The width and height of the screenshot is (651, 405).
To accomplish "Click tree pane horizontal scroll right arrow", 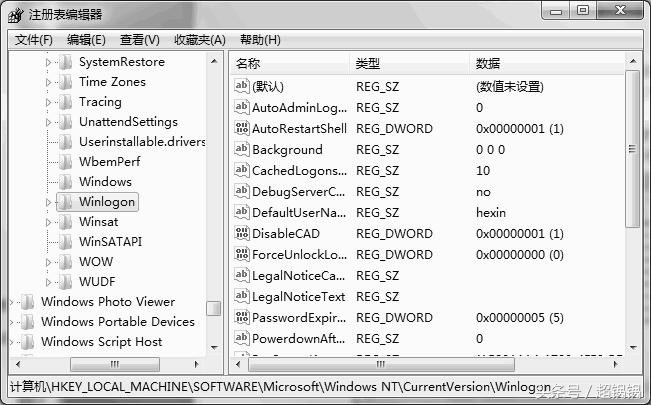I will (197, 364).
